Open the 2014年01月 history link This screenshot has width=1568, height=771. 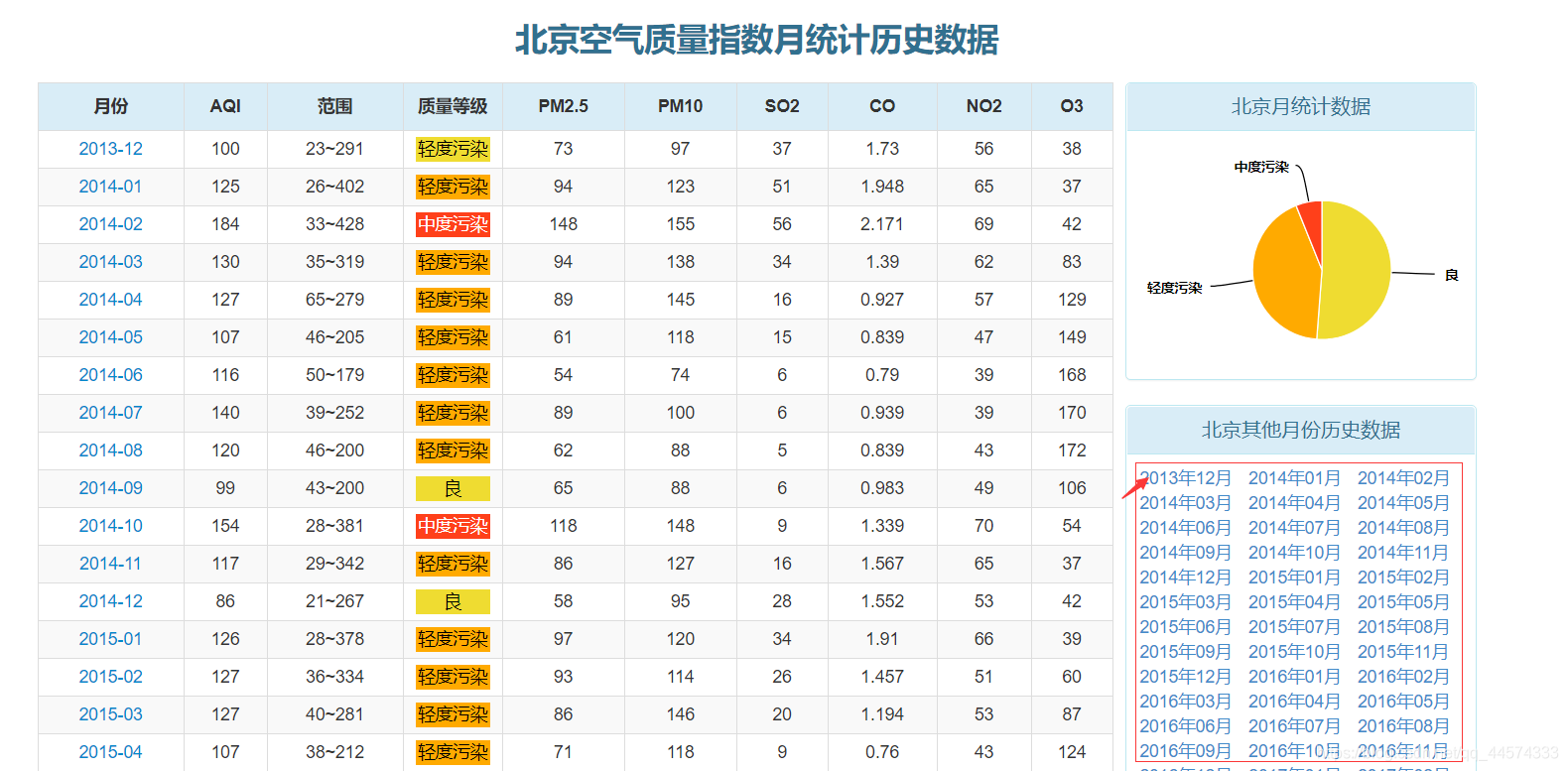[x=1294, y=478]
